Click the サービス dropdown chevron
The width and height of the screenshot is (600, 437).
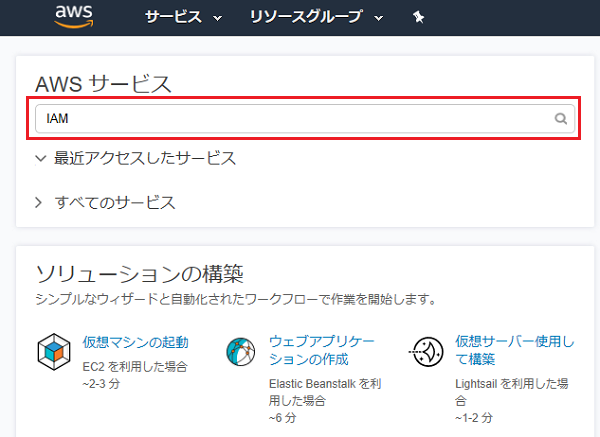tap(217, 18)
